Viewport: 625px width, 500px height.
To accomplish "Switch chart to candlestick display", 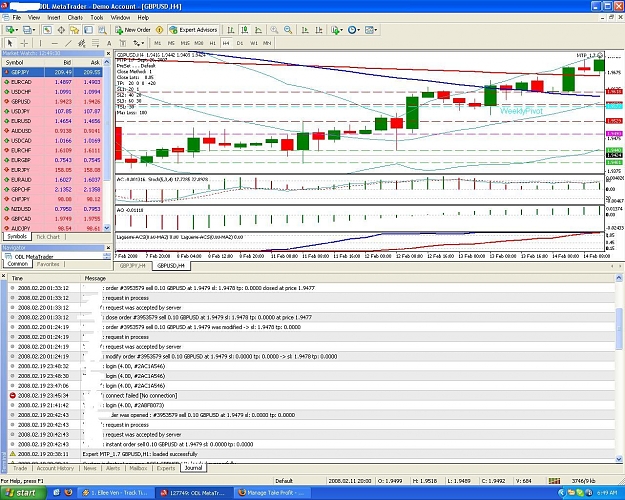I will [245, 30].
